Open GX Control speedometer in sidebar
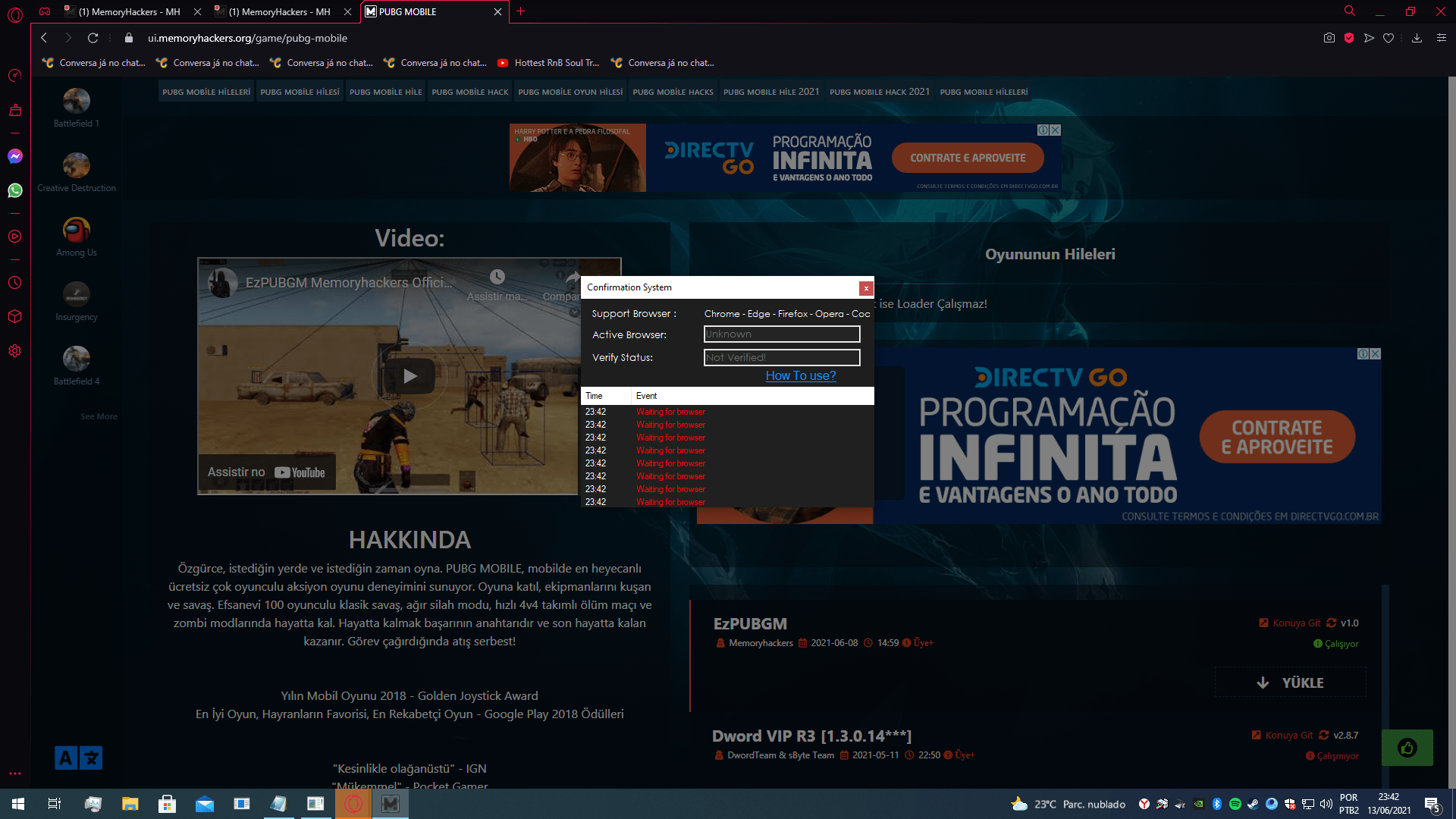 pos(15,75)
